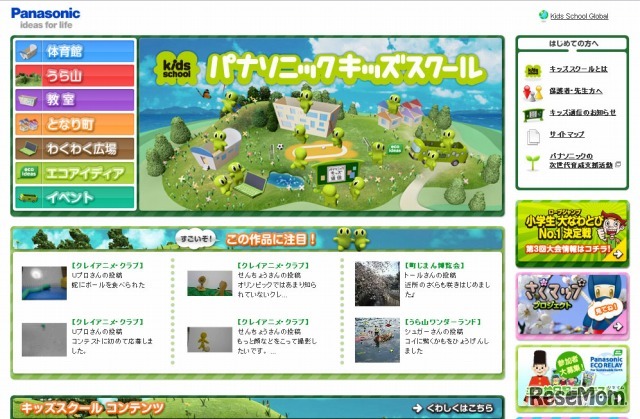The width and height of the screenshot is (640, 419).
Task: Click the Panasonic ideas for life logo
Action: click(45, 18)
